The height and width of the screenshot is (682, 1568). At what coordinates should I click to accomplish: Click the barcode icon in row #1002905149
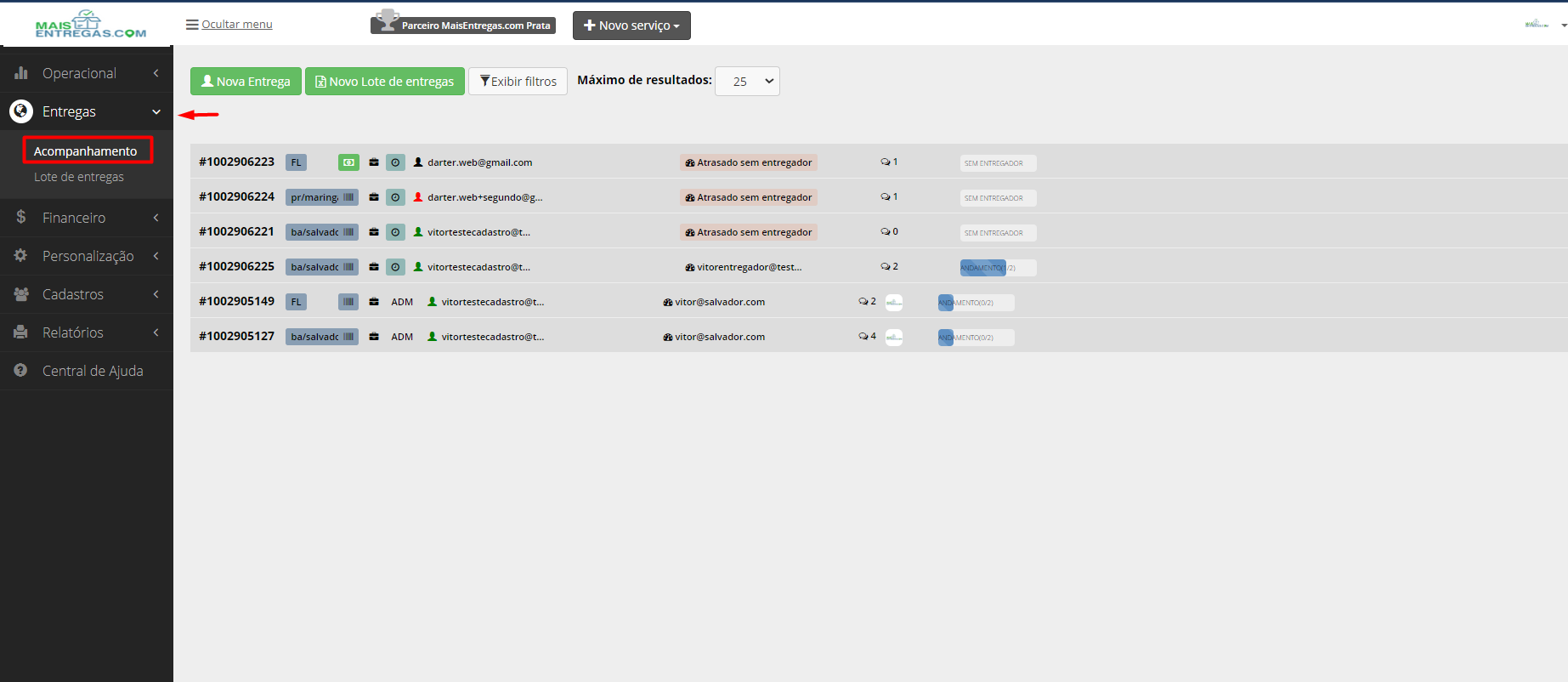(x=348, y=302)
